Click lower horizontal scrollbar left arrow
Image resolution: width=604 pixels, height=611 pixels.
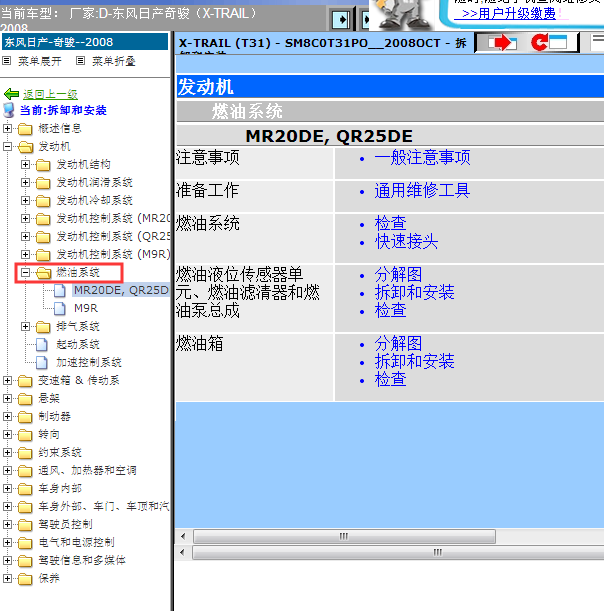click(x=182, y=553)
